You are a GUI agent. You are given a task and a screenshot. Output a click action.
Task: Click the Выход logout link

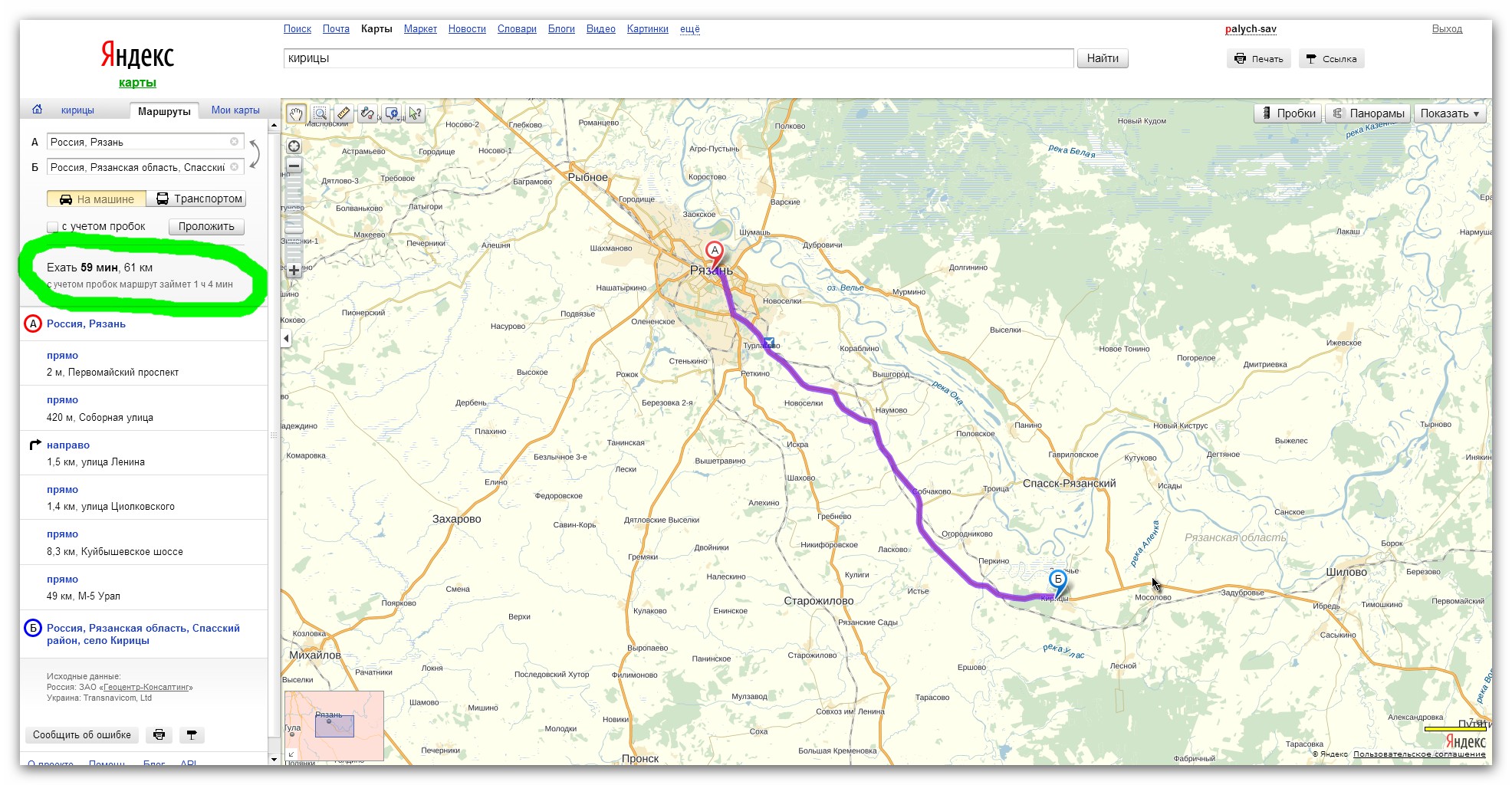click(x=1447, y=29)
